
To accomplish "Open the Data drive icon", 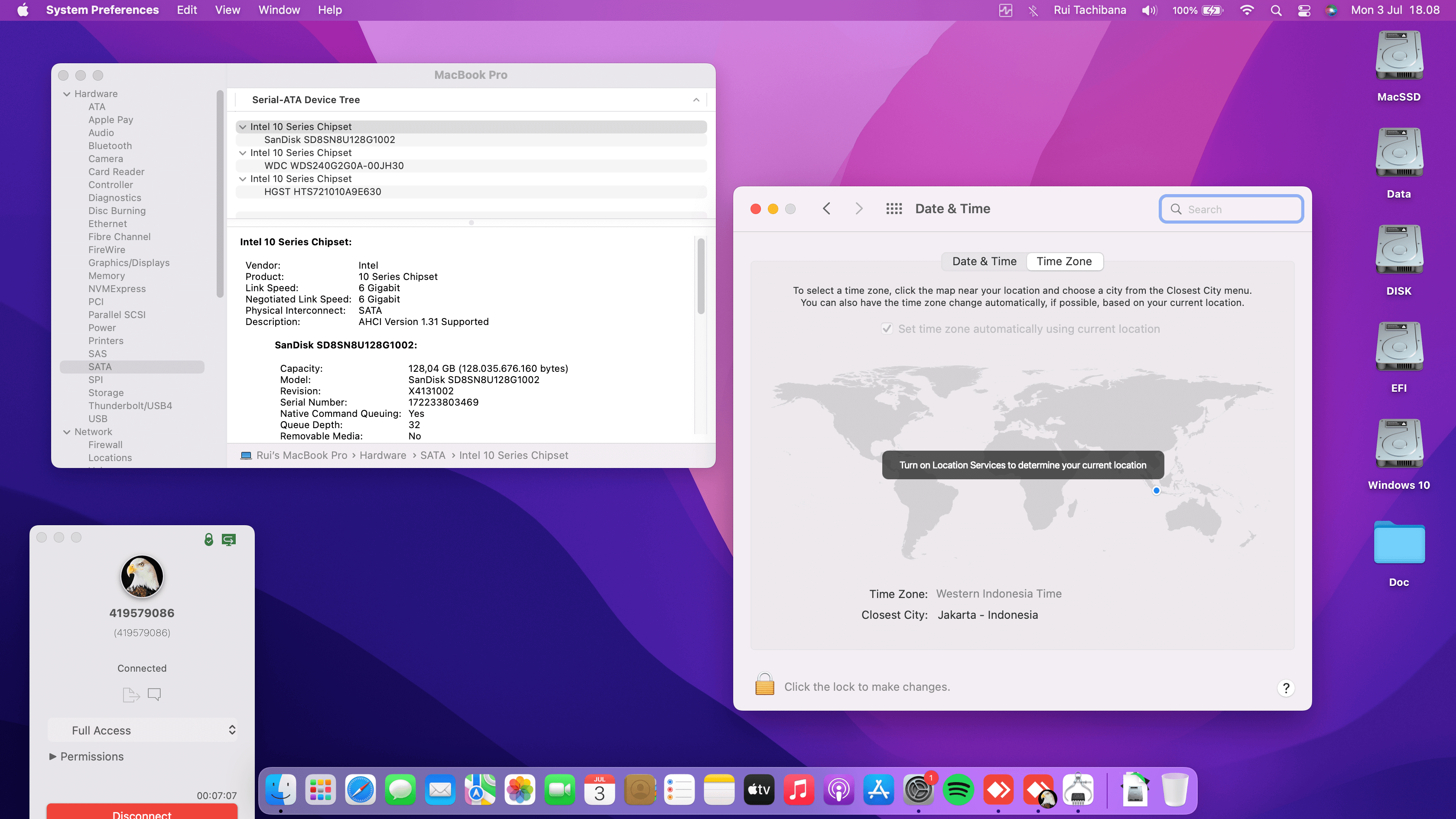I will point(1399,153).
